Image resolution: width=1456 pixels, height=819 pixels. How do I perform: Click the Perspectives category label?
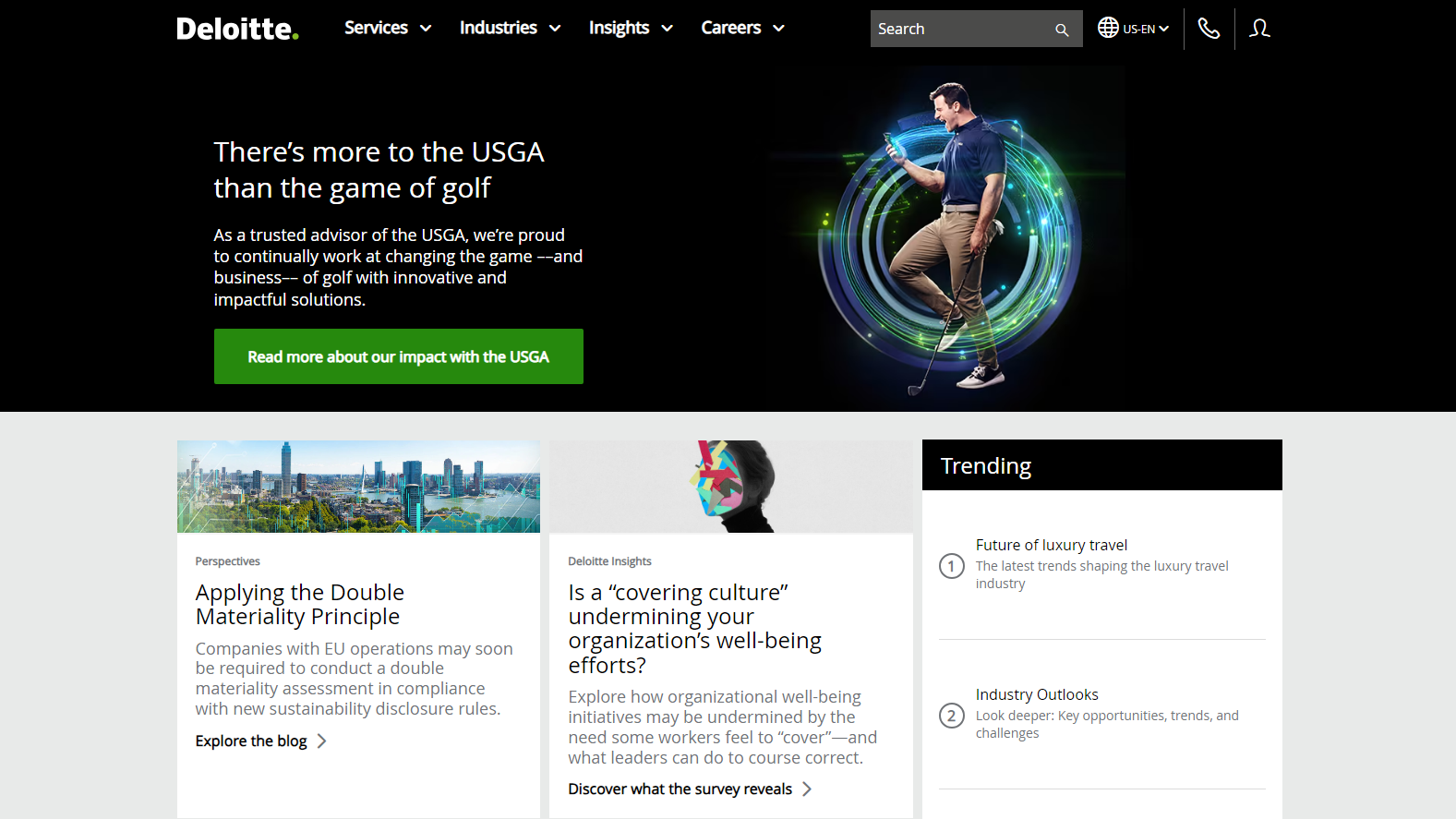(227, 561)
